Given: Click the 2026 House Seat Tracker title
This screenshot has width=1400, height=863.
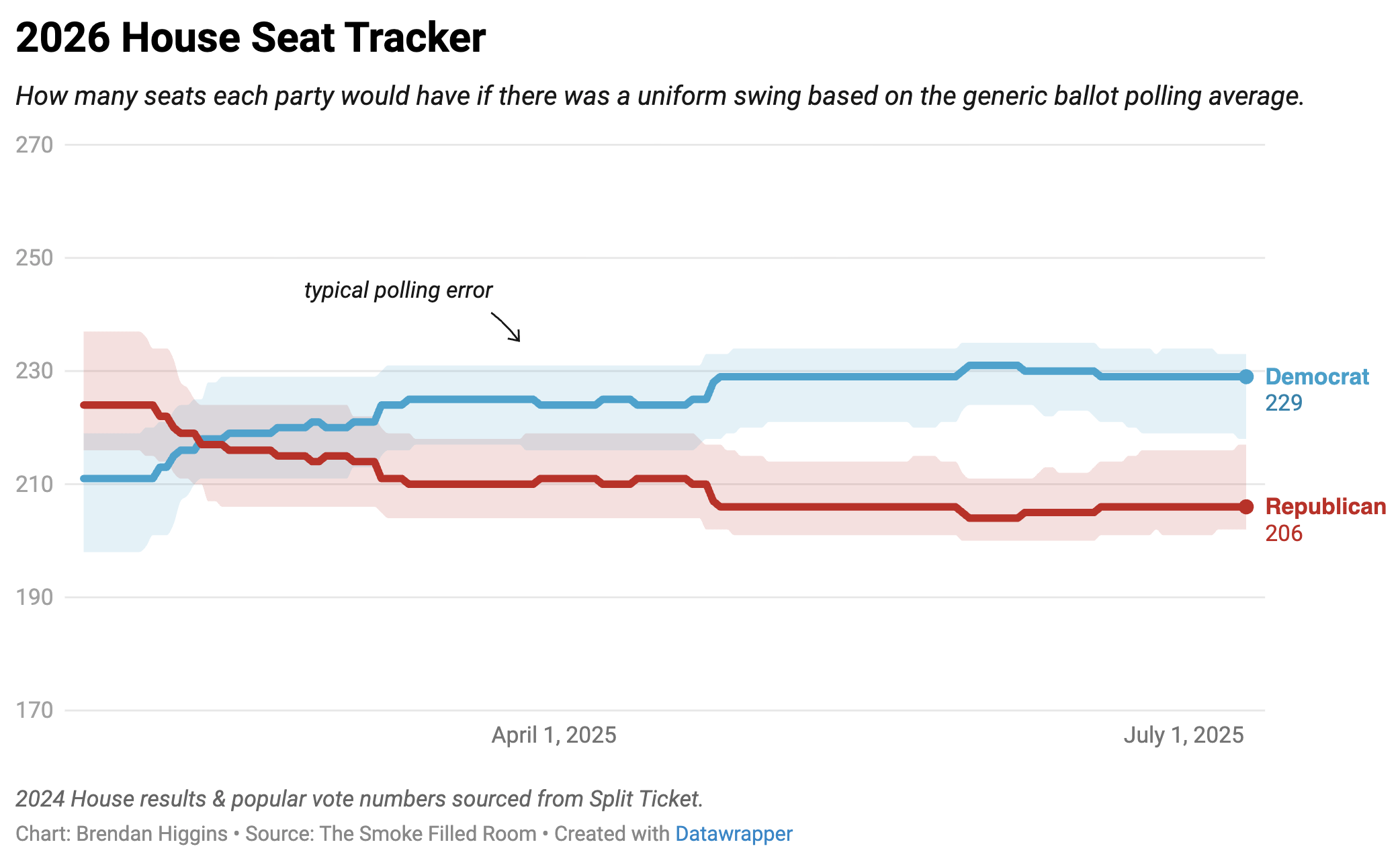Looking at the screenshot, I should click(x=251, y=38).
